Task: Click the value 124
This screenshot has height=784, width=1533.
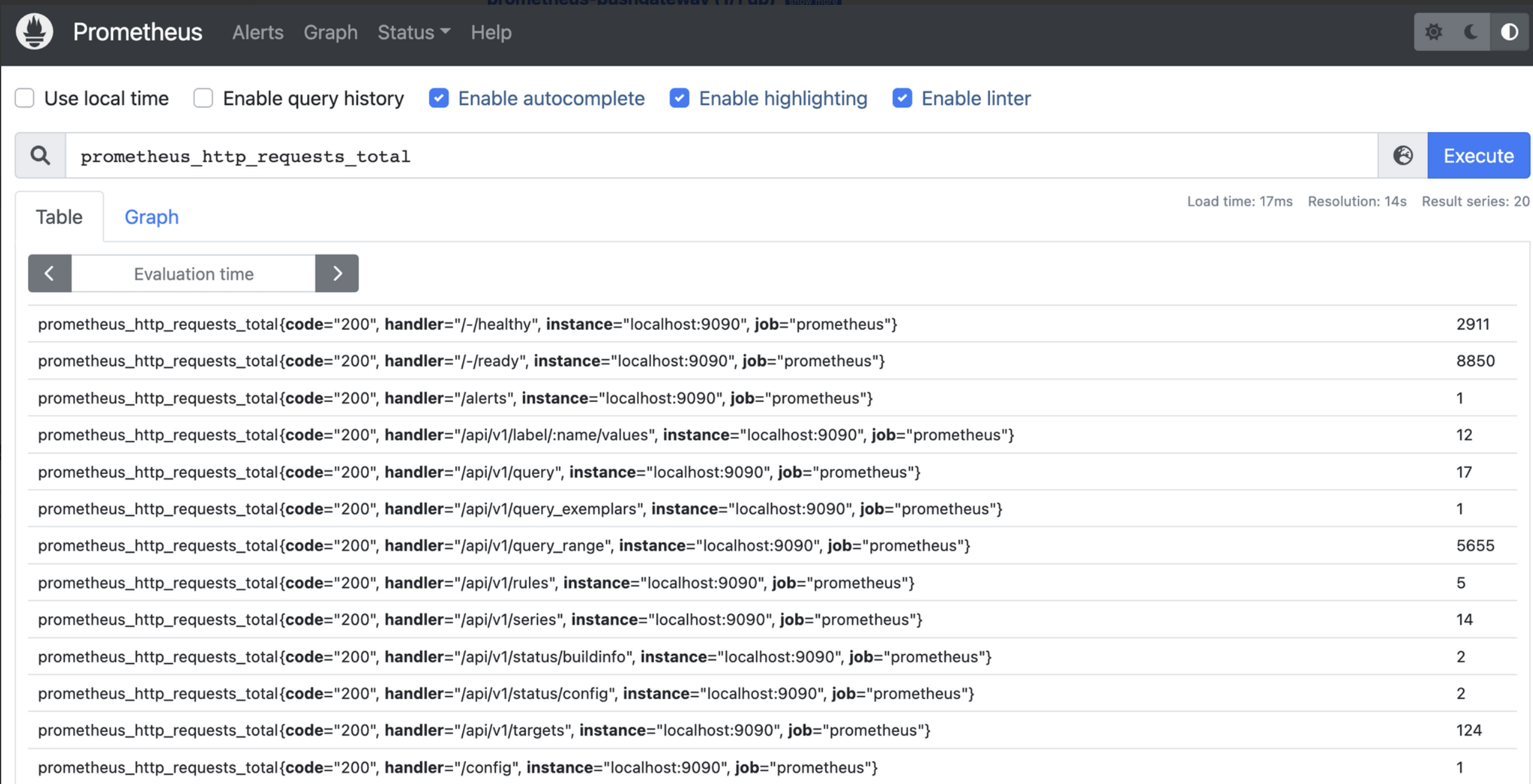Action: tap(1469, 730)
